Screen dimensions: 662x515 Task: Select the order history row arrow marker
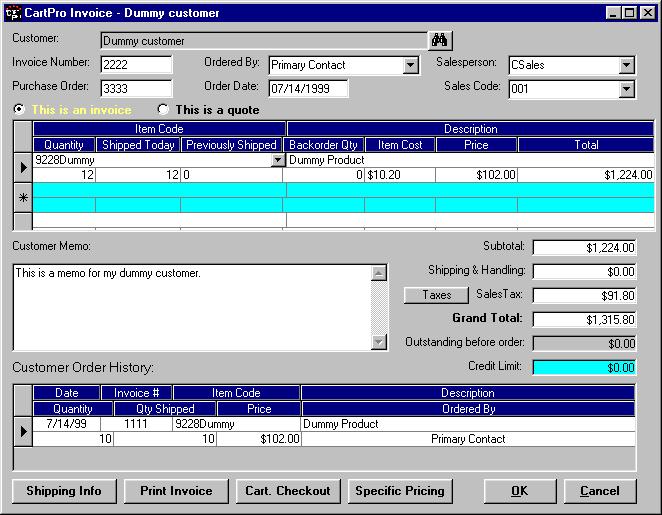tap(23, 431)
